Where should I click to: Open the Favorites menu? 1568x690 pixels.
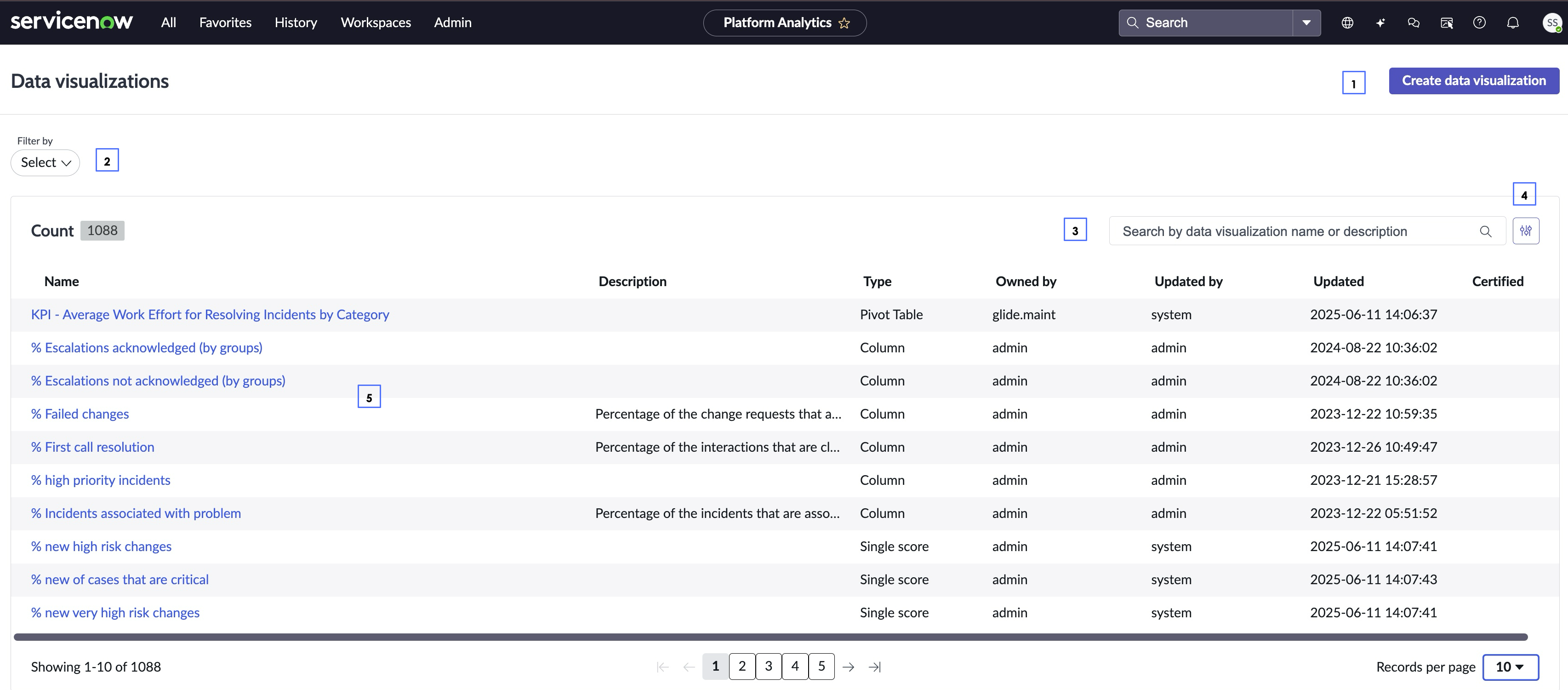[225, 23]
